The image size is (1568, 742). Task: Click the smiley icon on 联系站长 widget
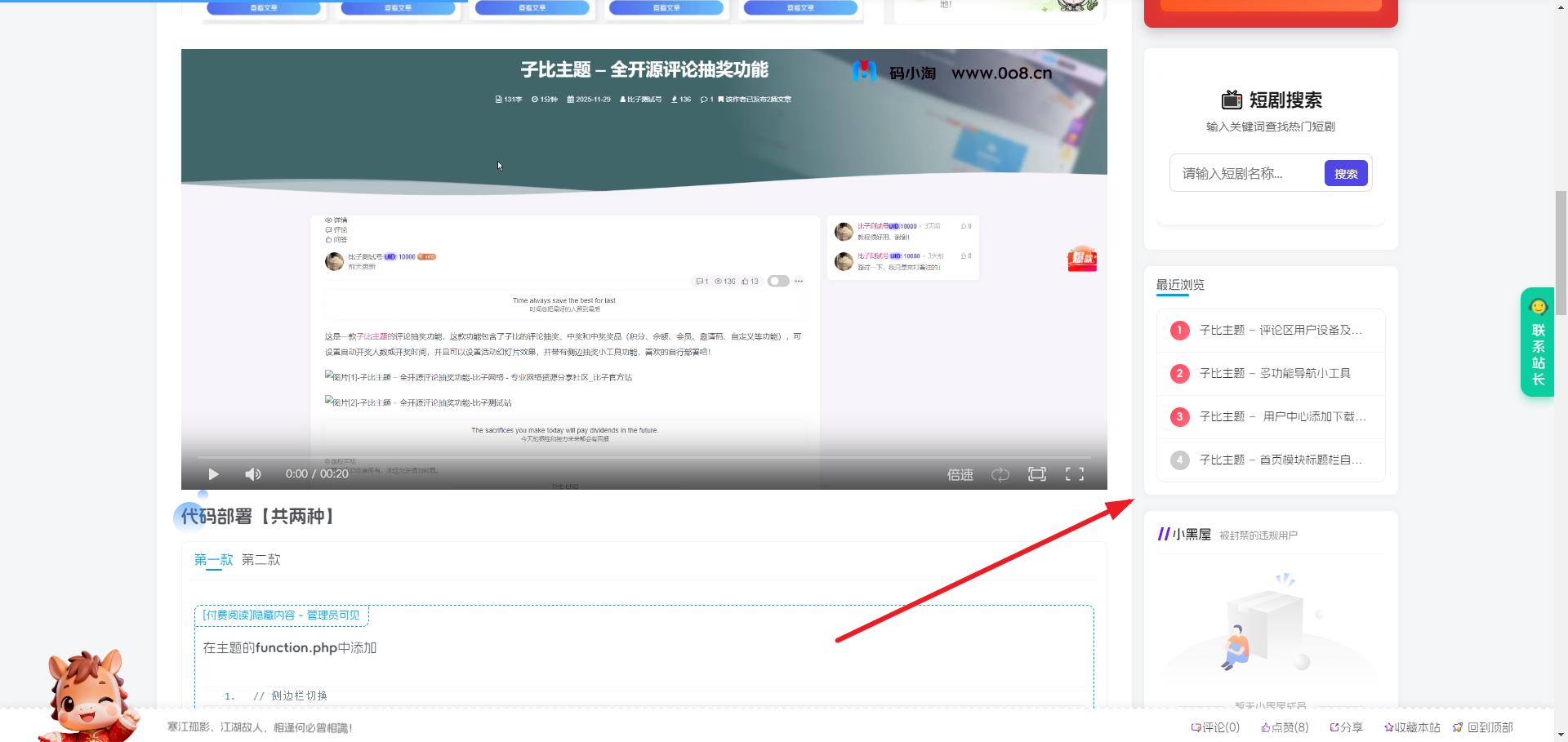(x=1539, y=307)
